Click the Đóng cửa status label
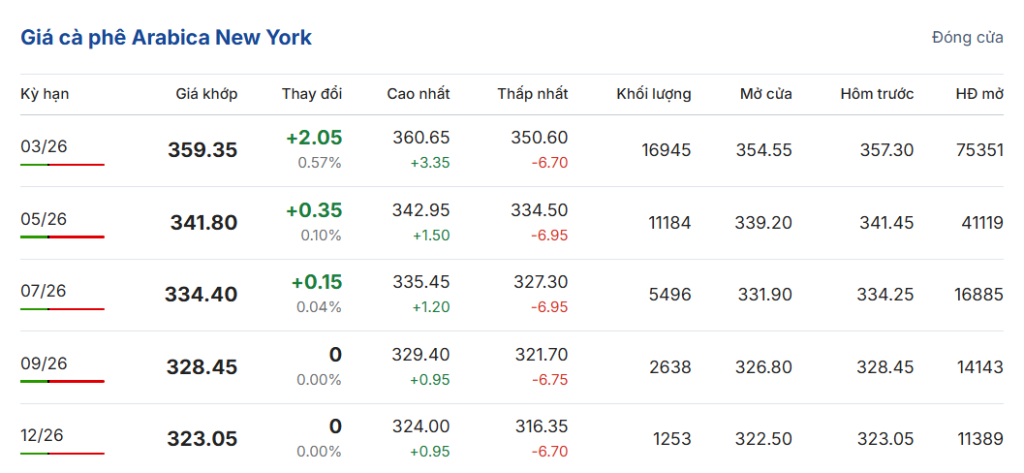Screen dimensions: 1024x473 coord(967,38)
